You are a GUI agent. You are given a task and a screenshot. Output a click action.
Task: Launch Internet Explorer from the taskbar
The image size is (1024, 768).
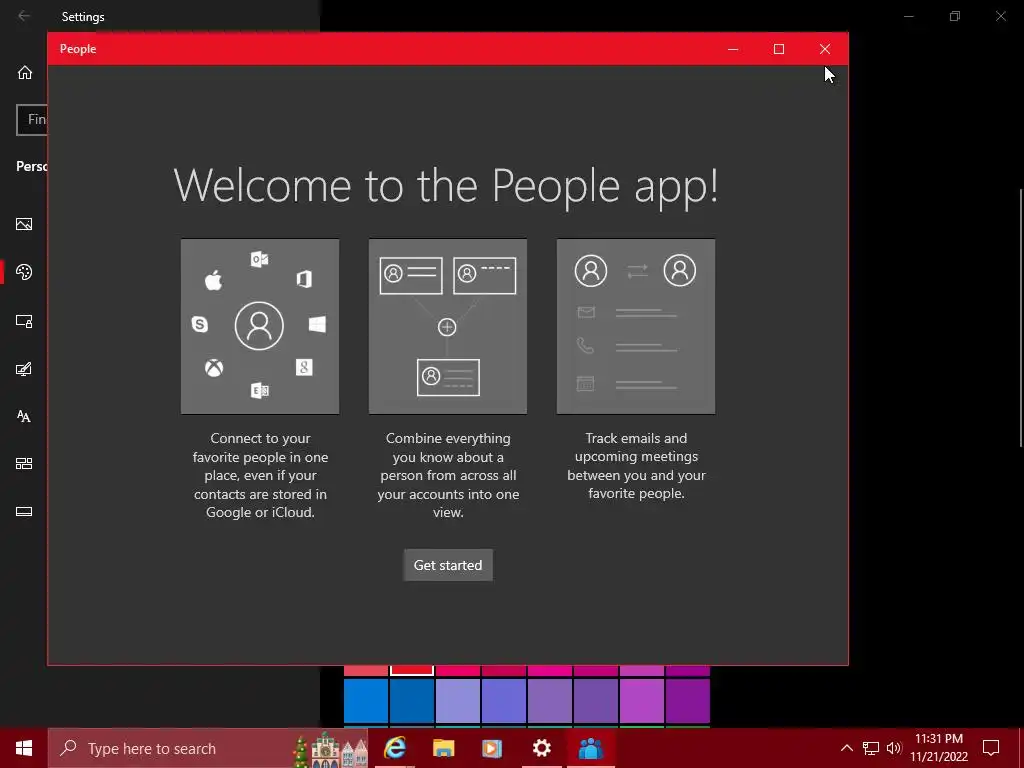tap(395, 748)
